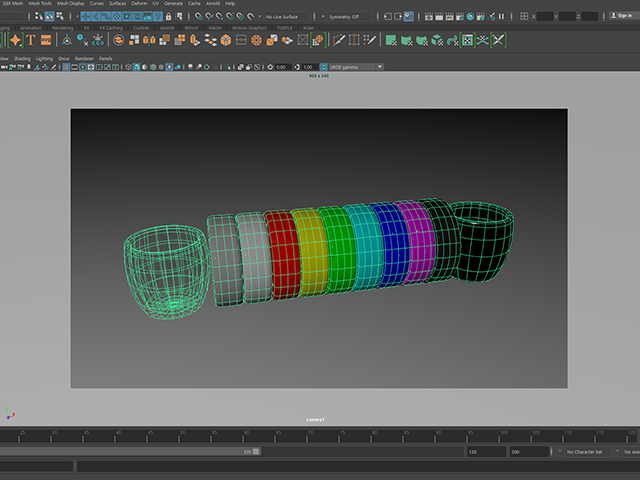The height and width of the screenshot is (480, 640).
Task: Click the highlighted construction history icon
Action: pyautogui.click(x=408, y=16)
